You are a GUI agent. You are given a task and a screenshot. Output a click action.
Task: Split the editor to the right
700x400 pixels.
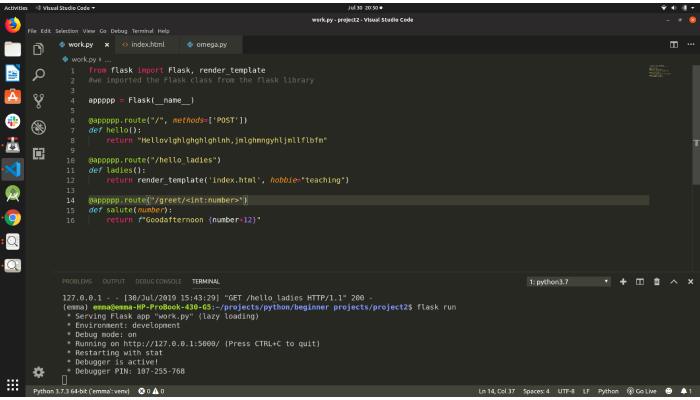[x=673, y=44]
